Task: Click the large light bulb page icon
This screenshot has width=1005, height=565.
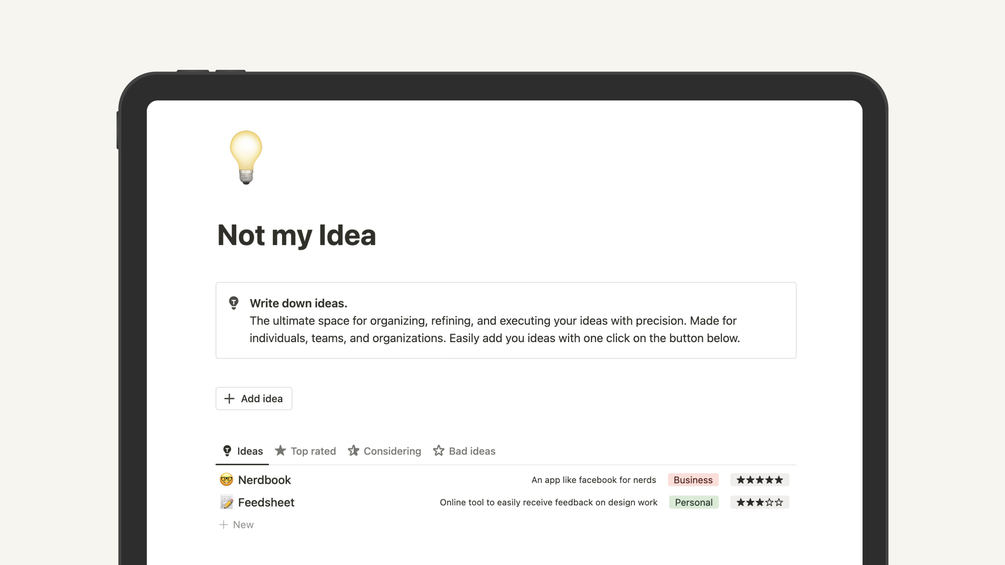Action: coord(245,157)
